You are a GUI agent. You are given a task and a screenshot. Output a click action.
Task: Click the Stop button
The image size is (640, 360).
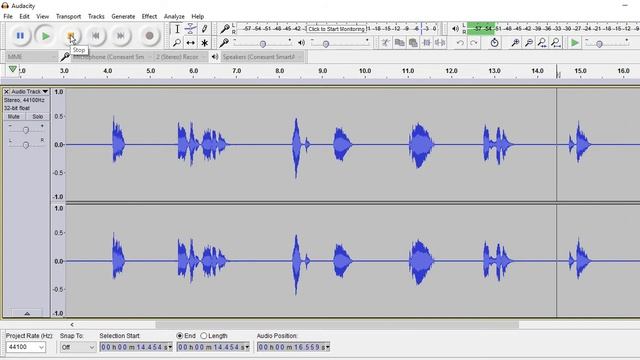tap(71, 36)
